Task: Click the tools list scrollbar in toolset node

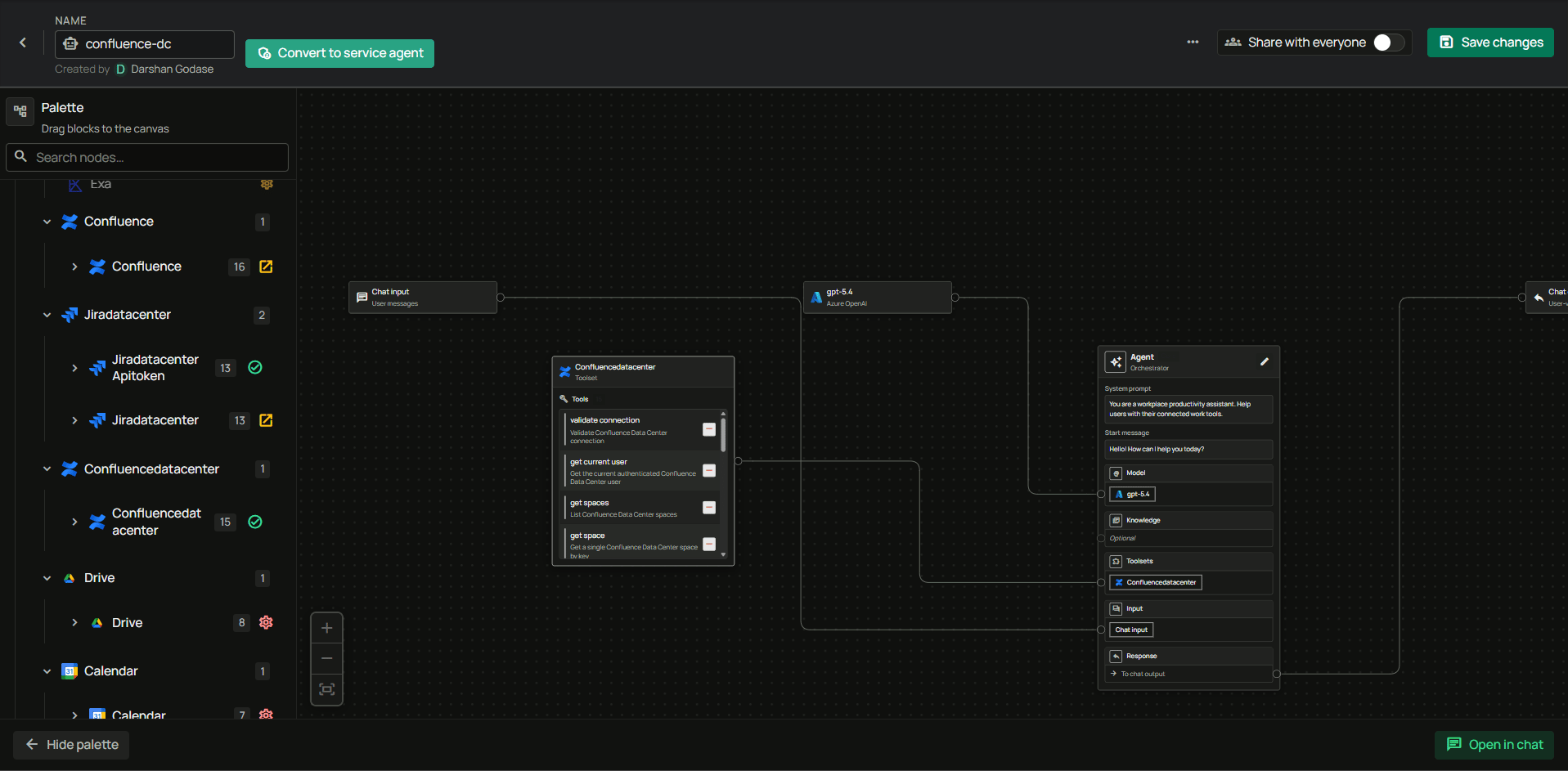Action: pyautogui.click(x=723, y=434)
